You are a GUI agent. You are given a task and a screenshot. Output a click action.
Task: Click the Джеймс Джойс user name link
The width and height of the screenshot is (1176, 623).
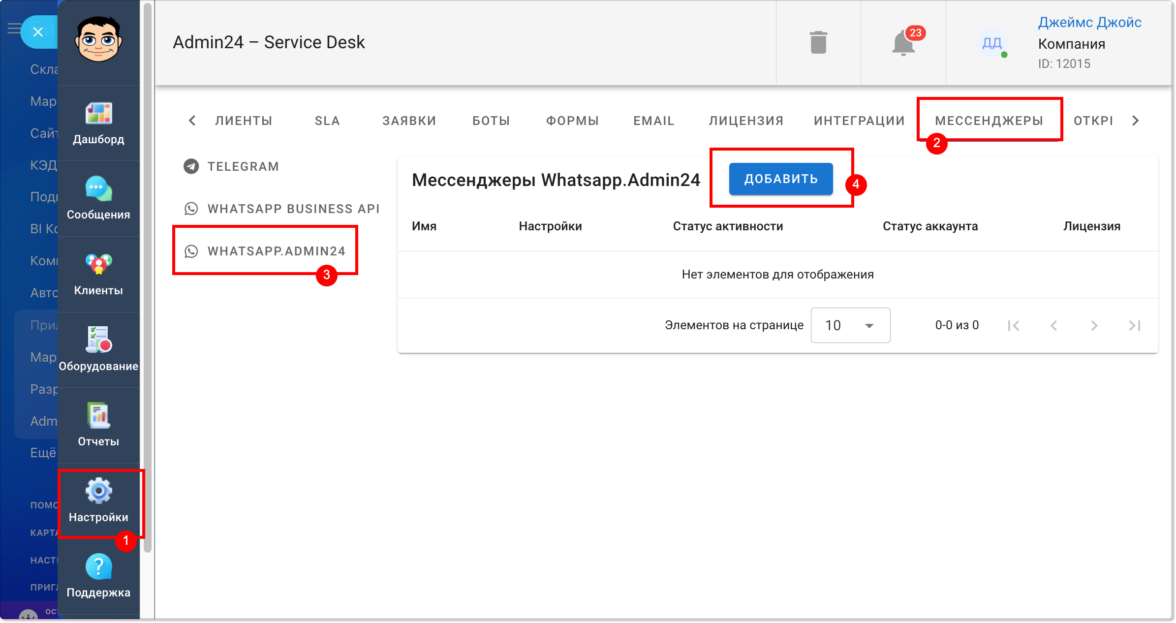pyautogui.click(x=1089, y=22)
